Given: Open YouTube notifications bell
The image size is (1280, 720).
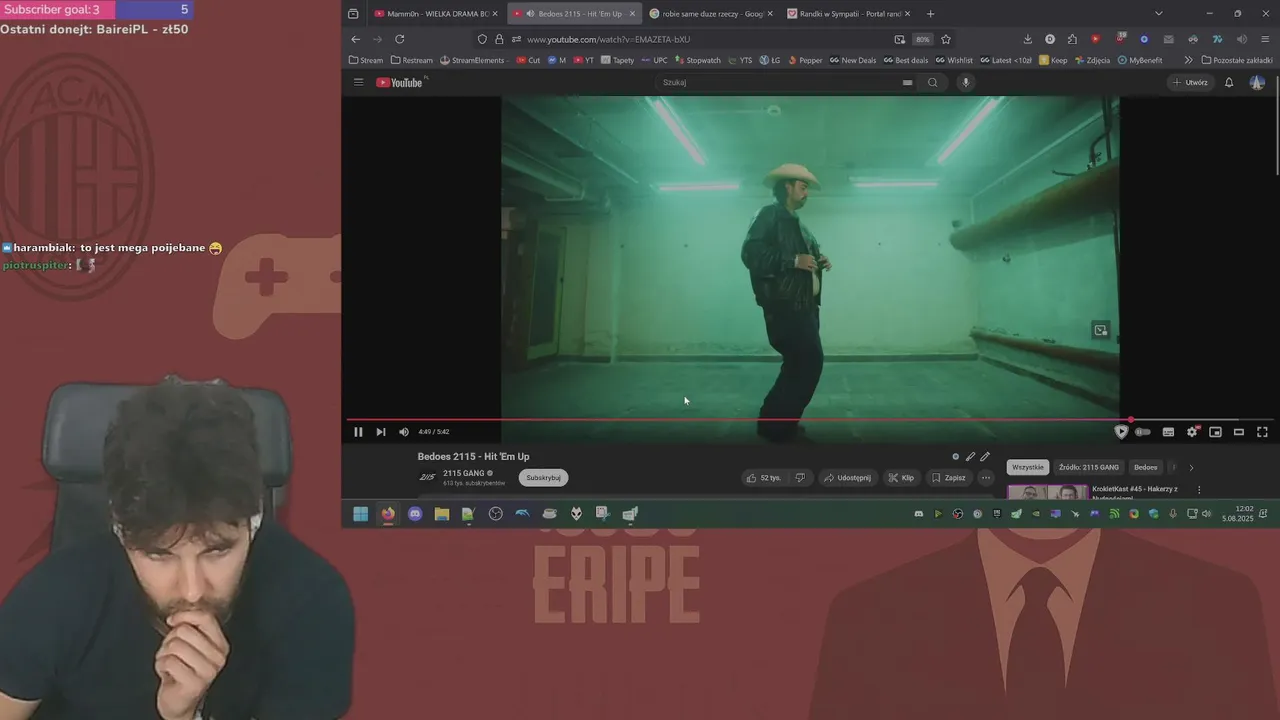Looking at the screenshot, I should click(1229, 82).
